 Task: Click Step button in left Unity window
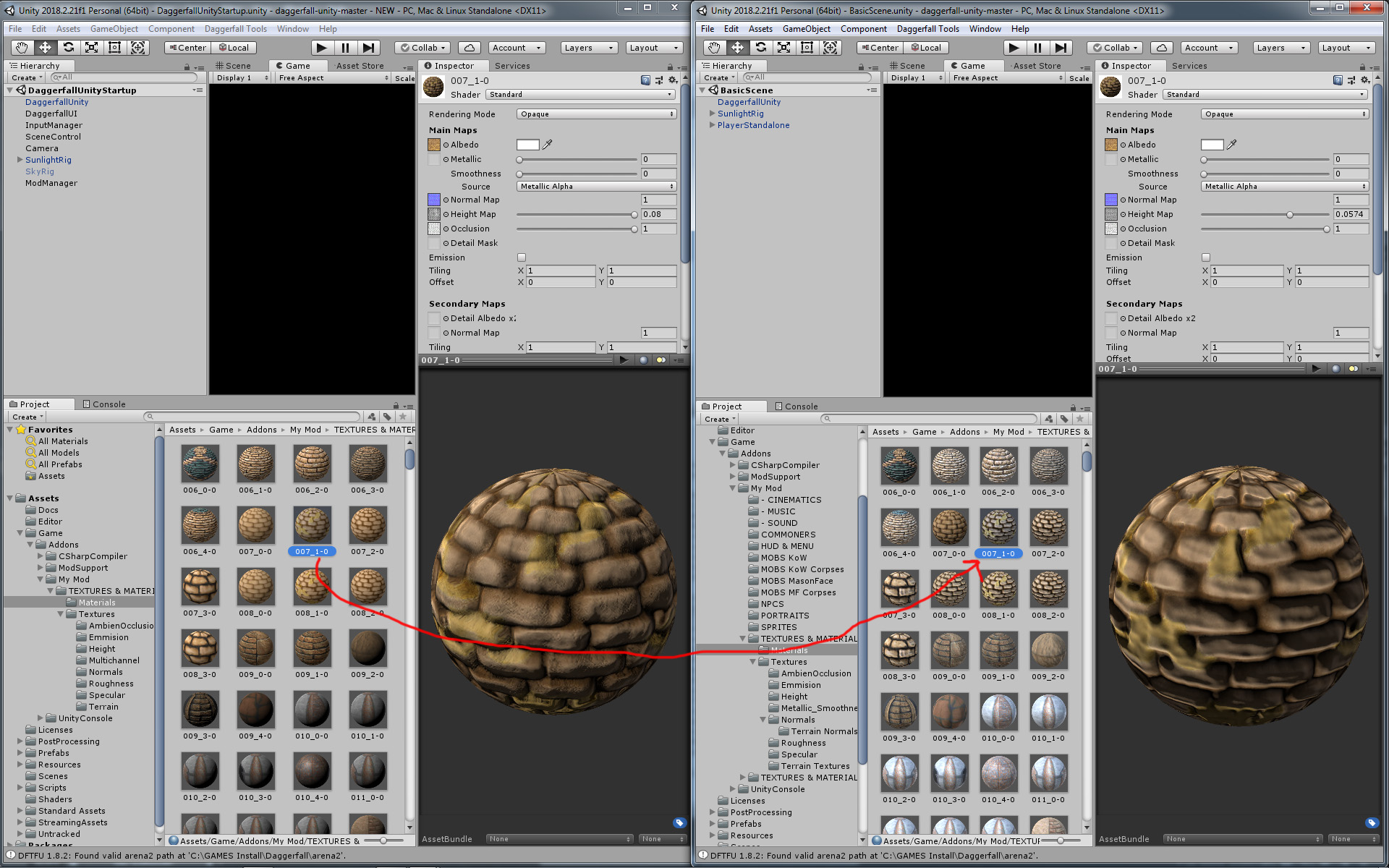tap(368, 48)
